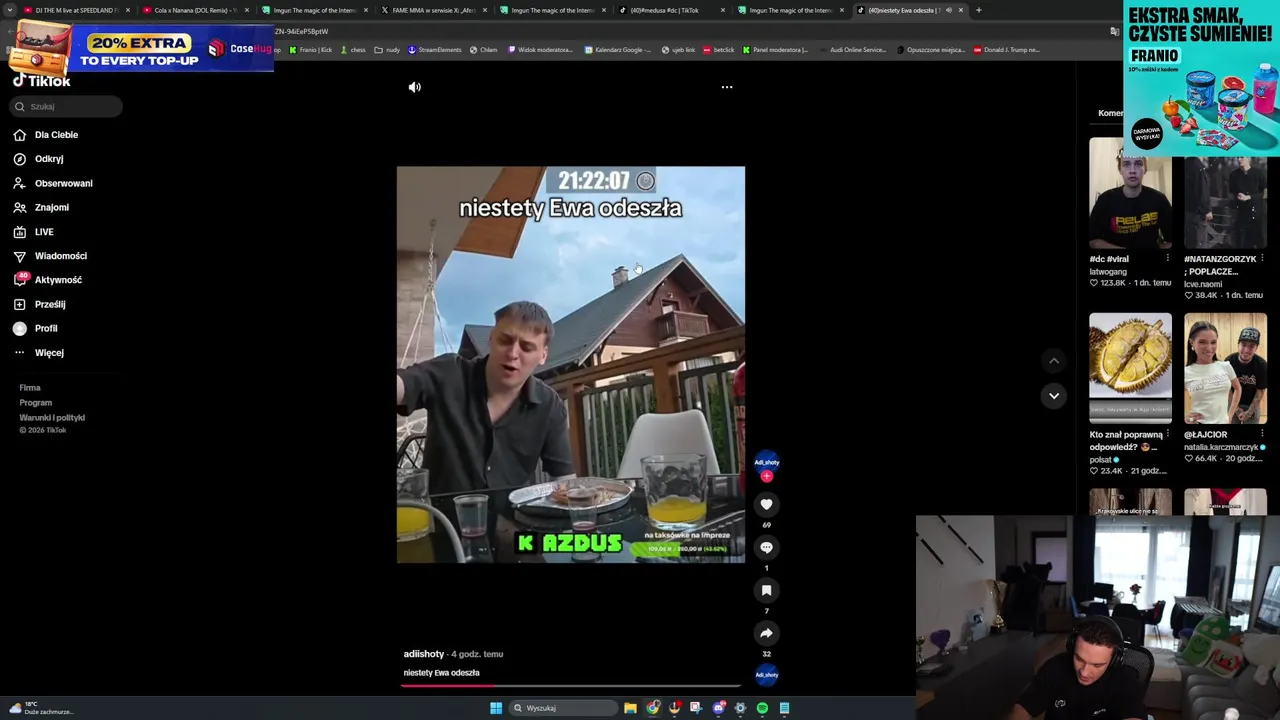The width and height of the screenshot is (1280, 720).
Task: Open the Program footer link
Action: 36,403
